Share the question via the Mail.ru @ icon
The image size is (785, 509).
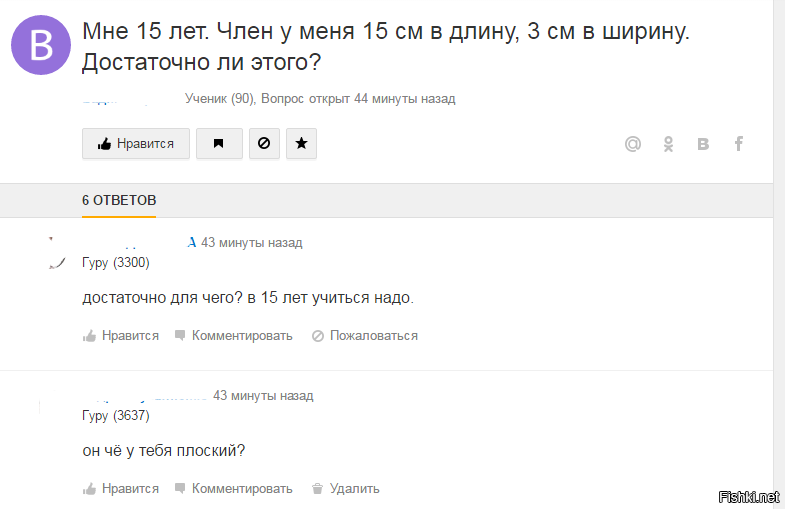(x=633, y=144)
